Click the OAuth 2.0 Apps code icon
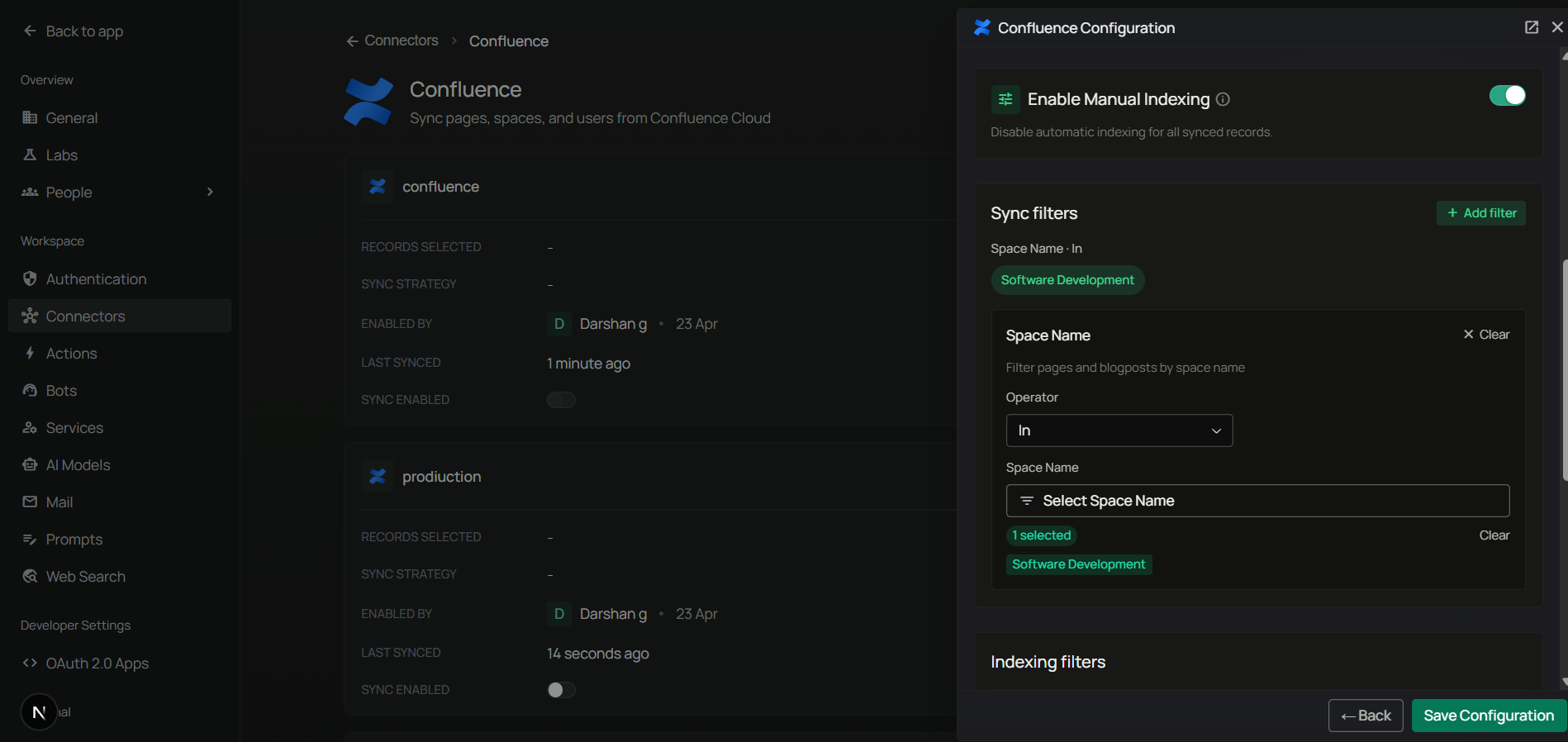The image size is (1568, 742). click(x=30, y=663)
